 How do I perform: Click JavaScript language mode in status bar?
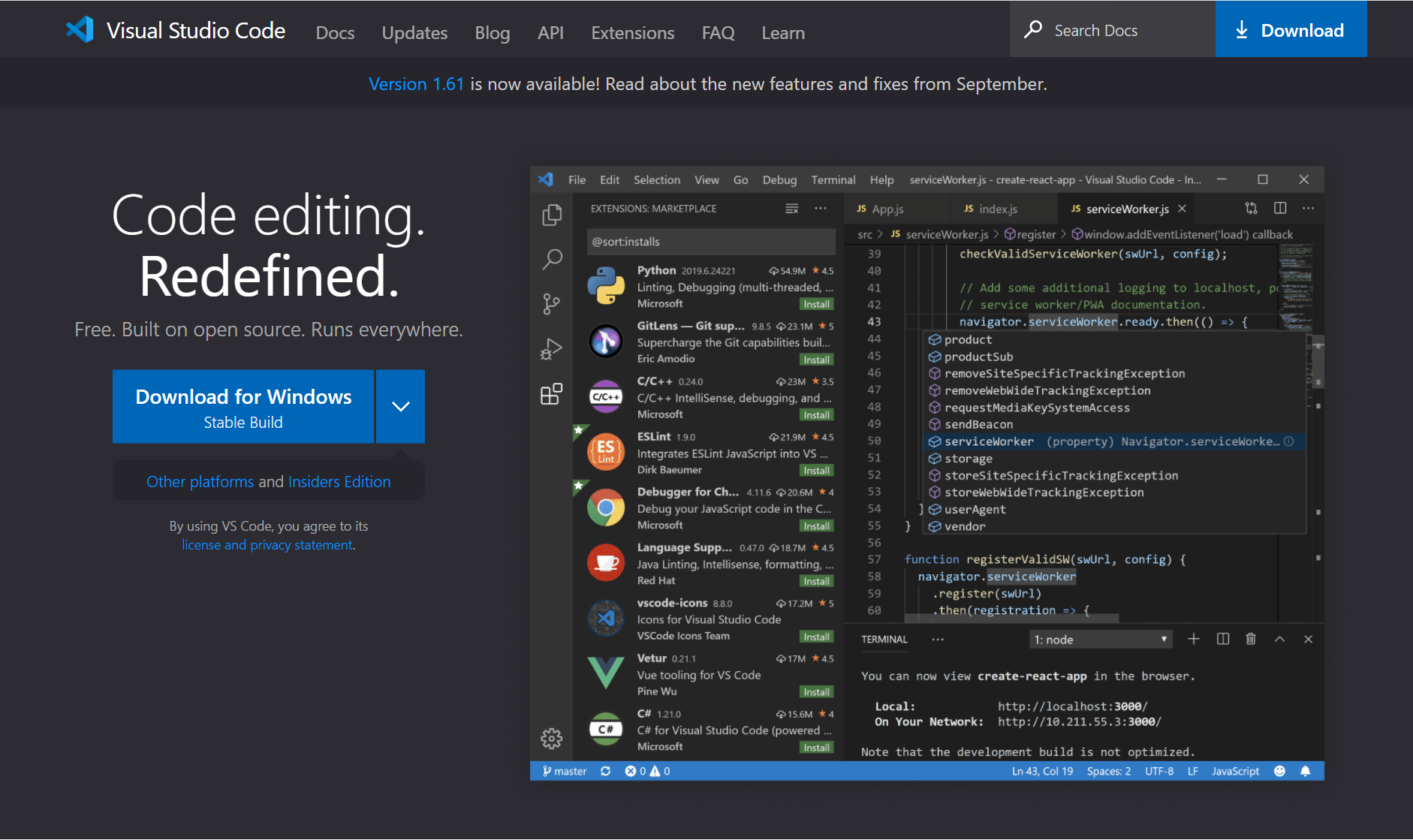pyautogui.click(x=1235, y=771)
